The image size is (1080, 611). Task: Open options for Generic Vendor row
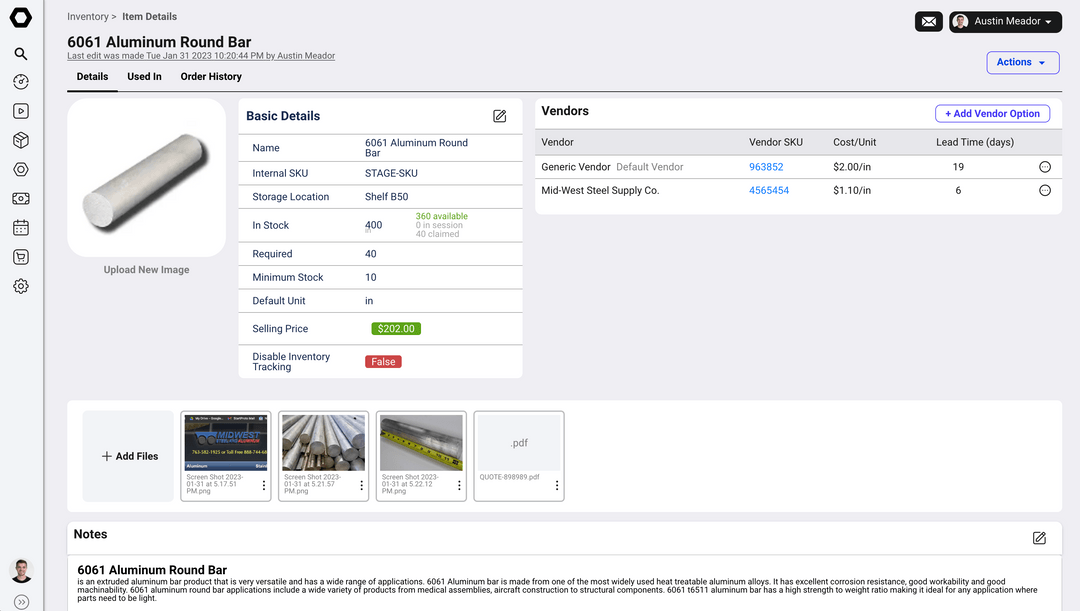[1045, 167]
